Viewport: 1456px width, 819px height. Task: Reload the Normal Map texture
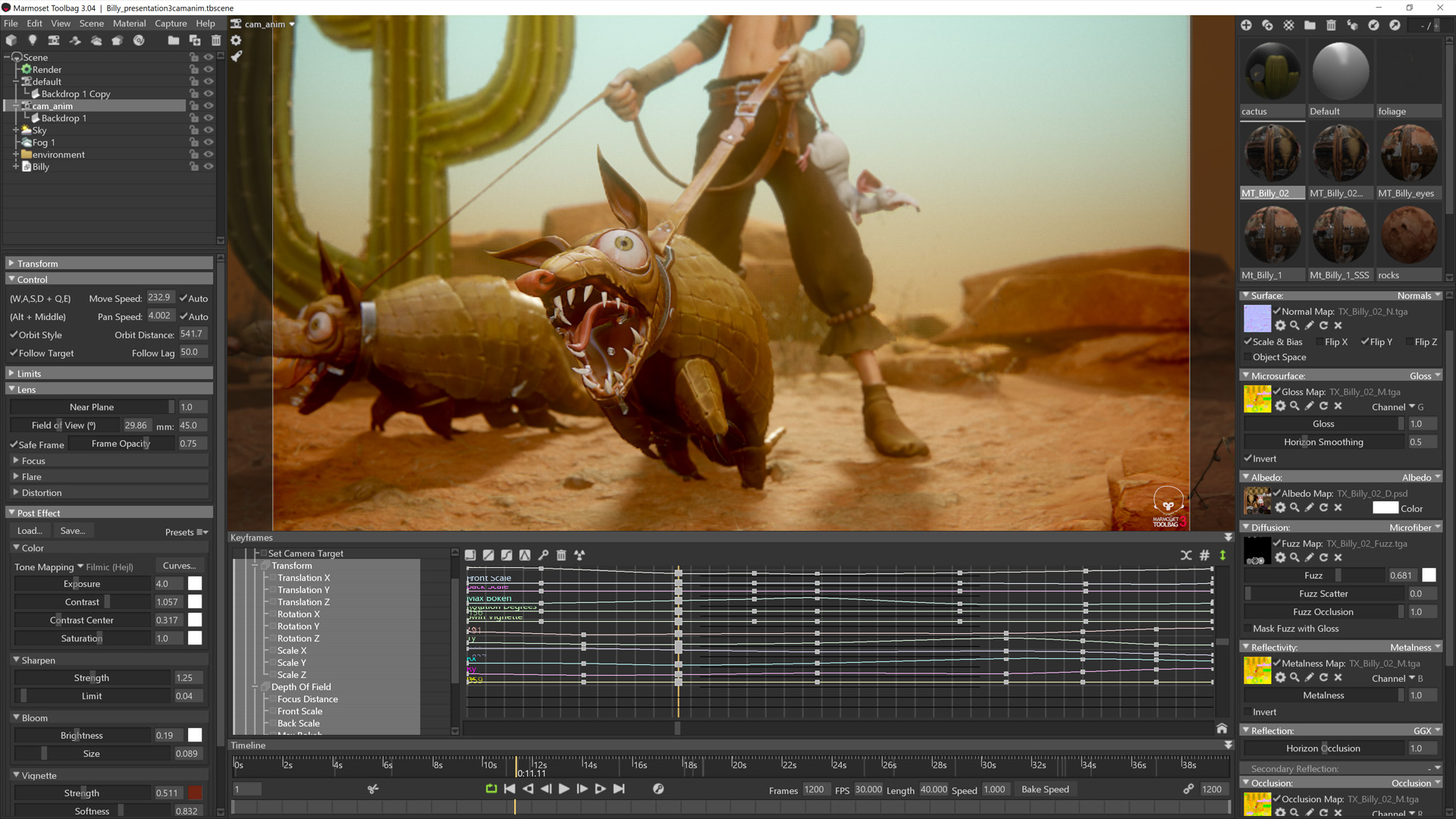[x=1323, y=325]
